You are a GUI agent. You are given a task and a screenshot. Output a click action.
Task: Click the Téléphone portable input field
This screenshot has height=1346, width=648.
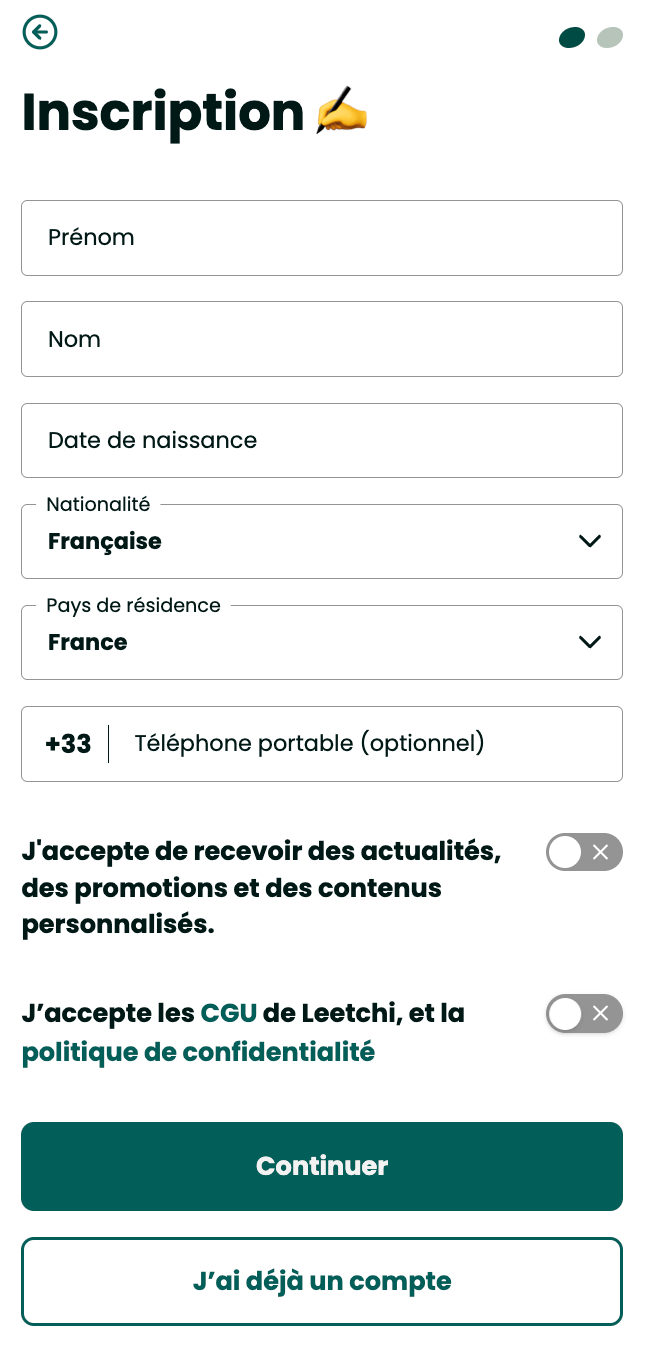(365, 744)
